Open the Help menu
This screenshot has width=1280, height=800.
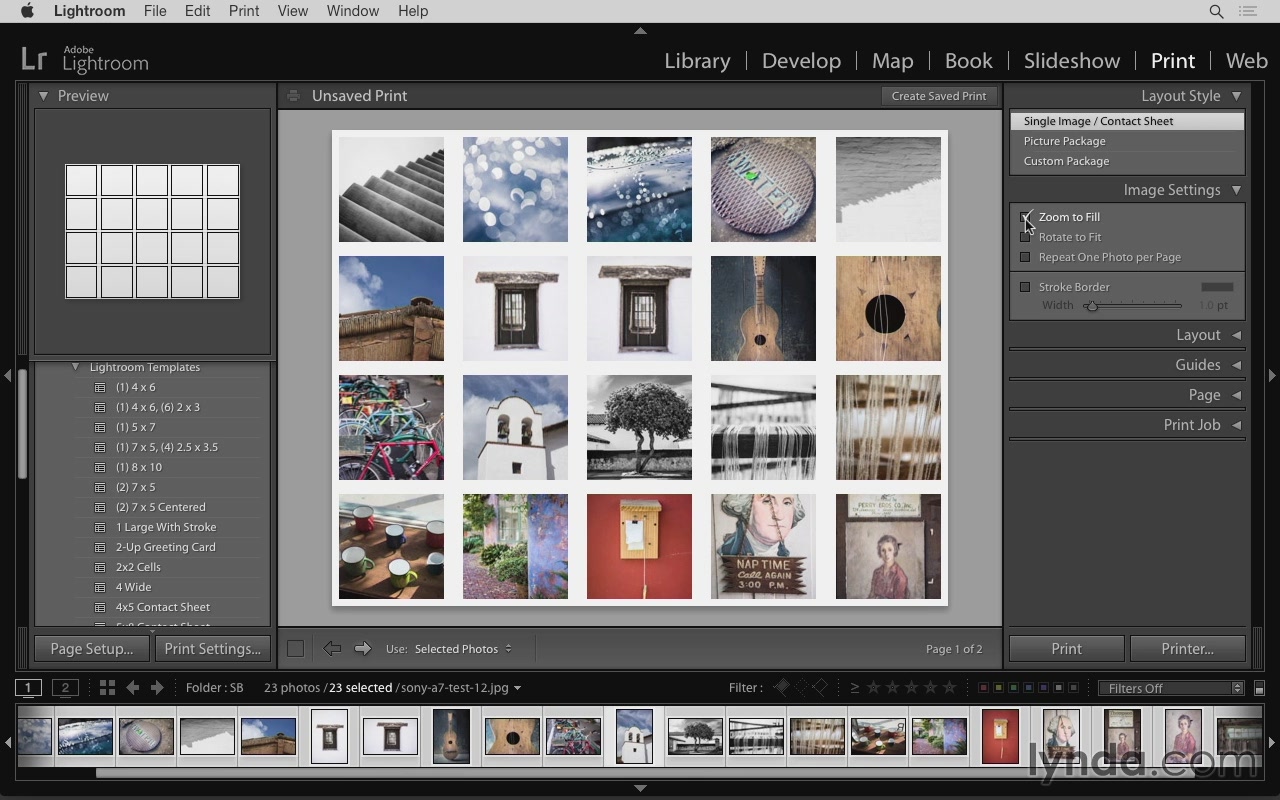pos(413,11)
